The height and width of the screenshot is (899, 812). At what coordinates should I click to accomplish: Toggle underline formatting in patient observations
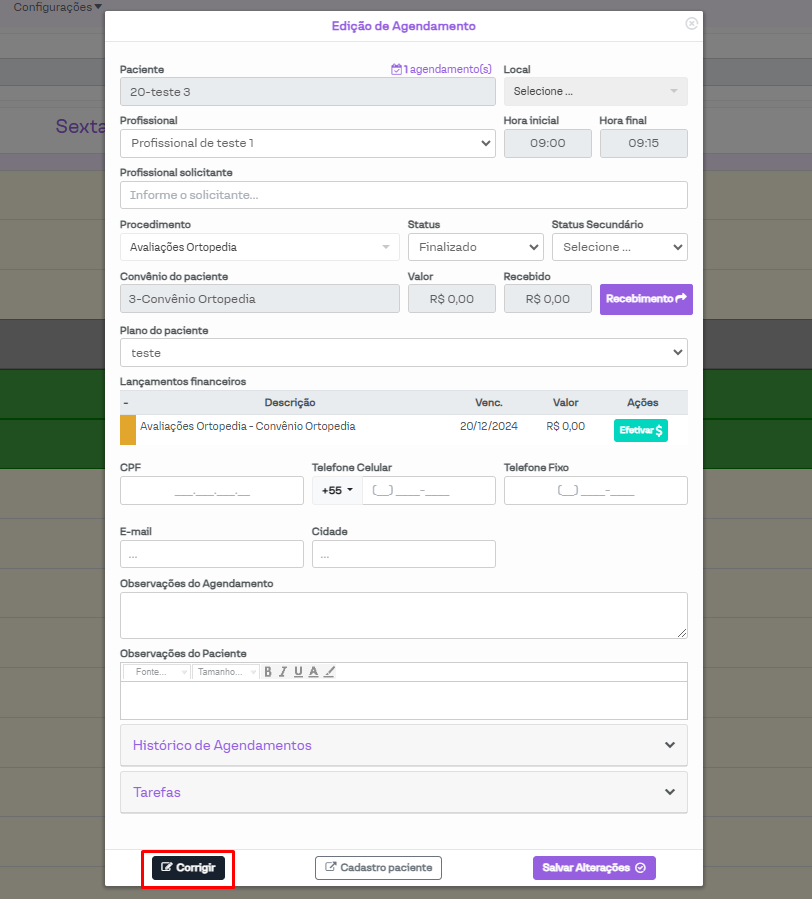pos(298,672)
